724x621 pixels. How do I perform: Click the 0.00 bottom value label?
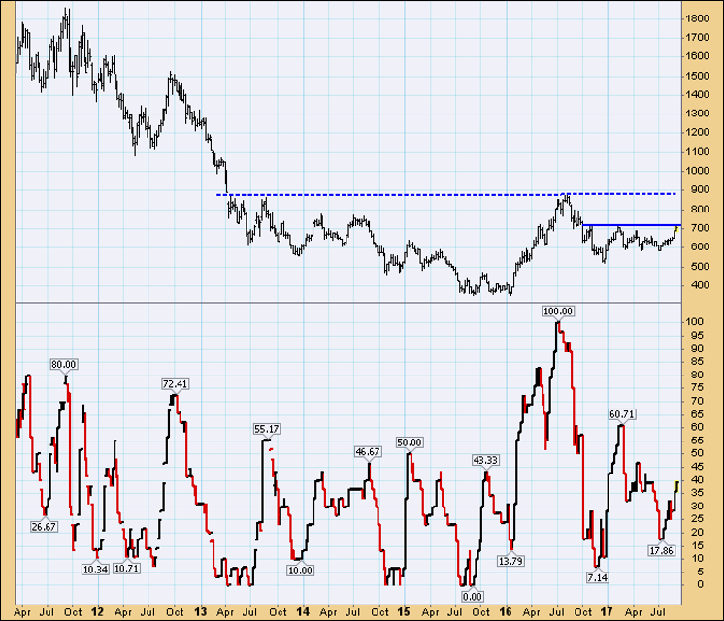tap(472, 596)
